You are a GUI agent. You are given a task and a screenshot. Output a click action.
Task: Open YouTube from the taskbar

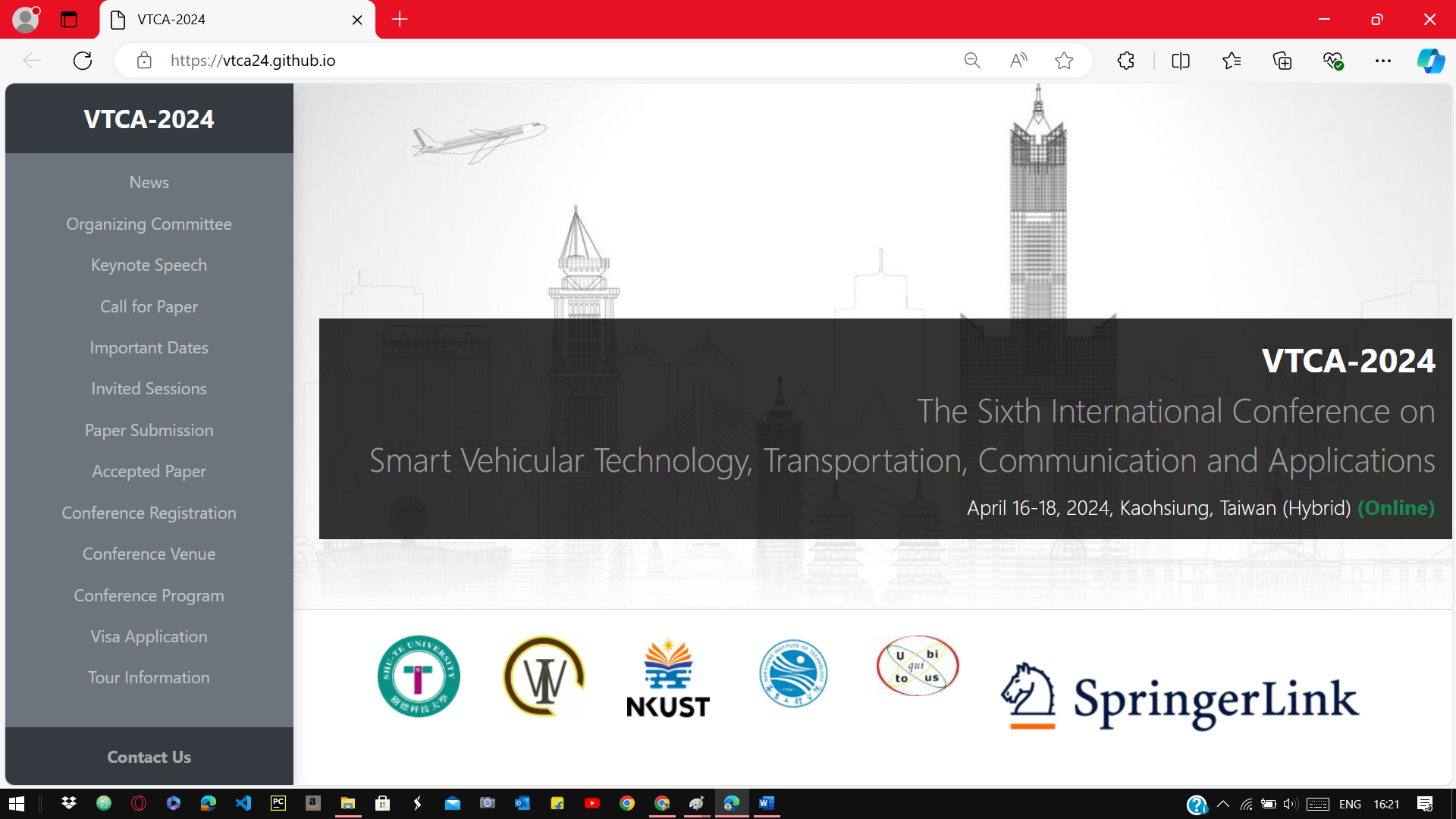coord(592,803)
